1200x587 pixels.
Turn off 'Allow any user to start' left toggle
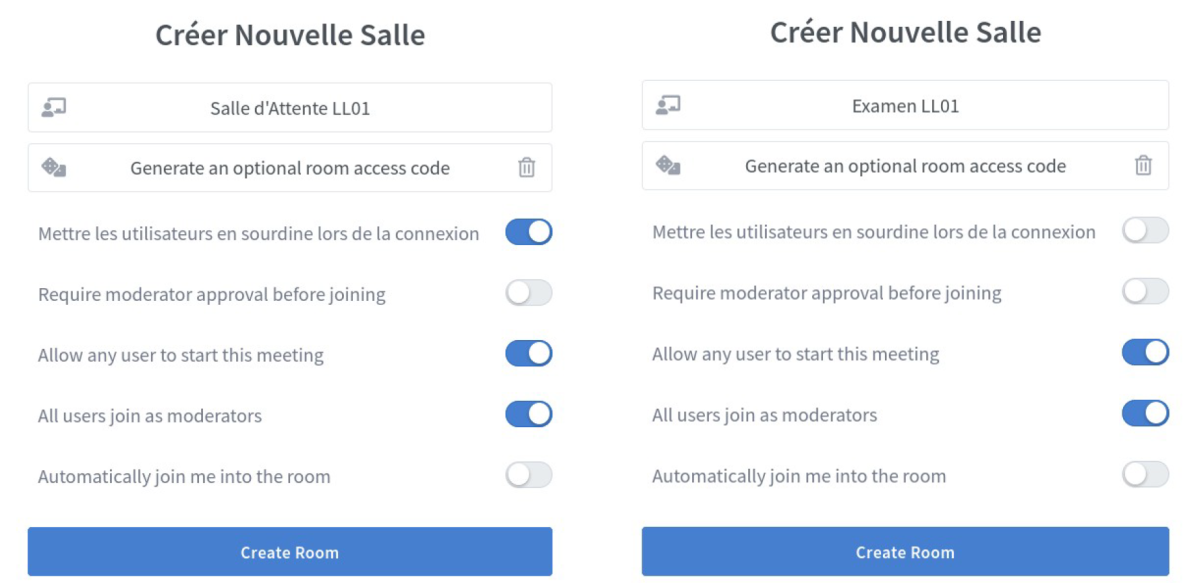coord(529,354)
